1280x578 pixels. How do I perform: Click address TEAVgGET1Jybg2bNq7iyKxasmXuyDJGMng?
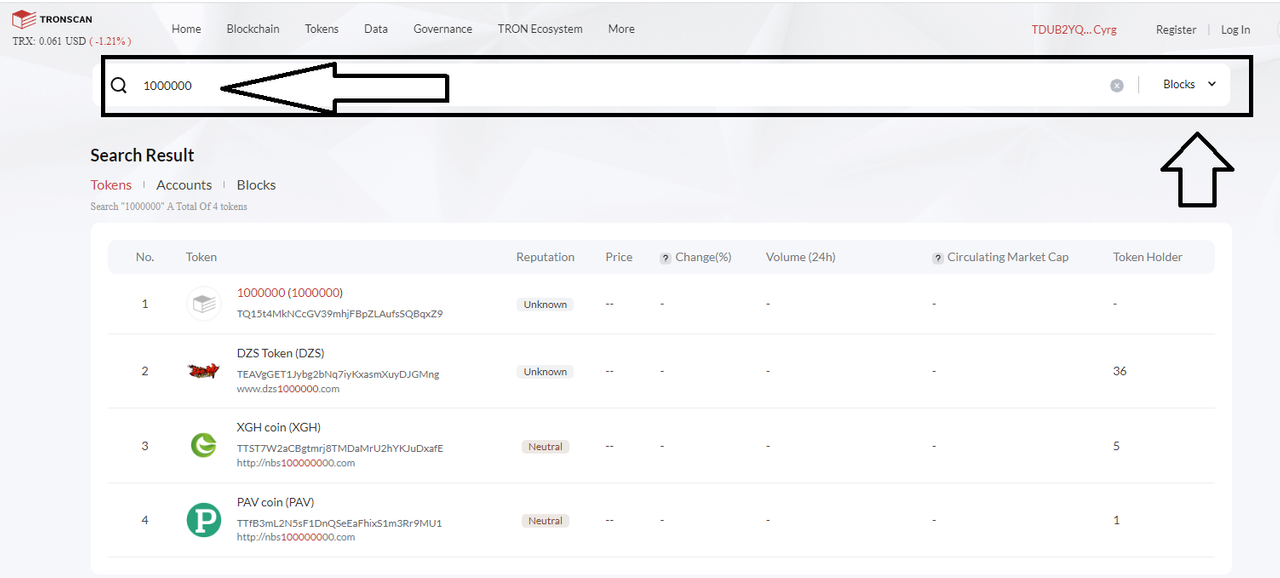click(338, 374)
